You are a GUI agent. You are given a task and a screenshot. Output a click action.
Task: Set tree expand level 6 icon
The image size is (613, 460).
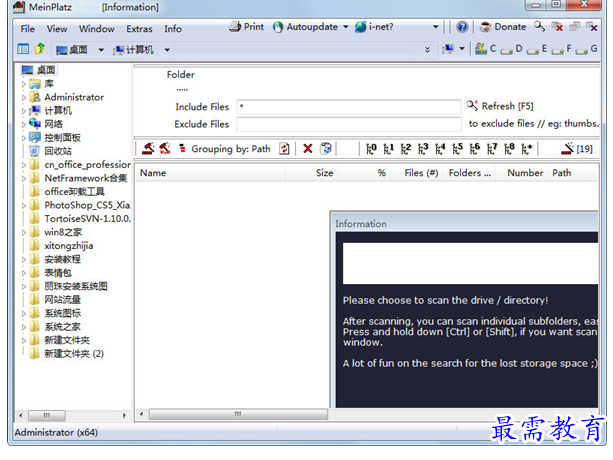coord(475,149)
